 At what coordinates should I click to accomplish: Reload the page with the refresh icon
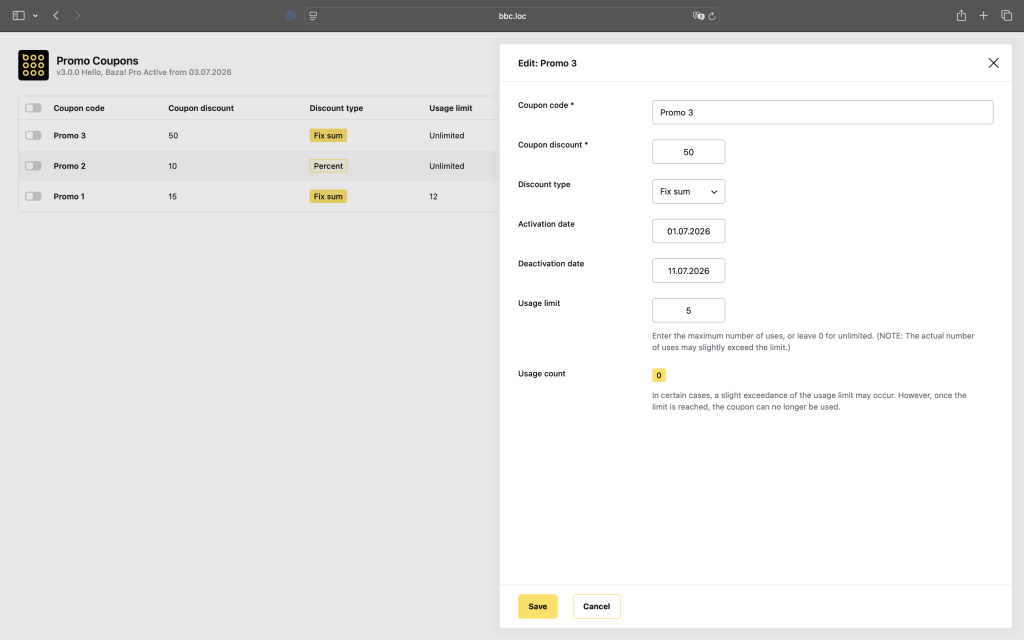(x=712, y=16)
